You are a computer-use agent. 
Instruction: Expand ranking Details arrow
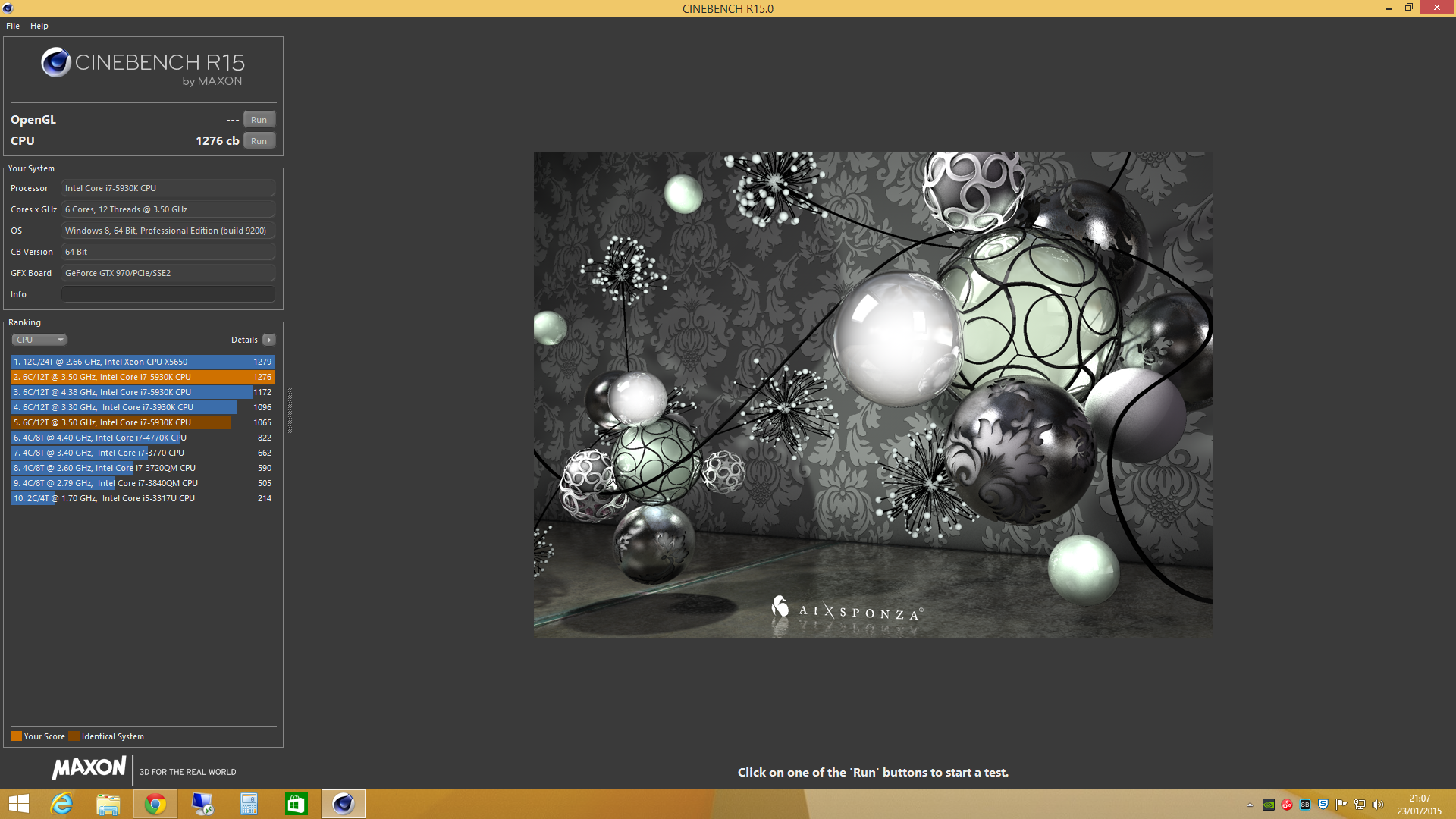click(269, 340)
